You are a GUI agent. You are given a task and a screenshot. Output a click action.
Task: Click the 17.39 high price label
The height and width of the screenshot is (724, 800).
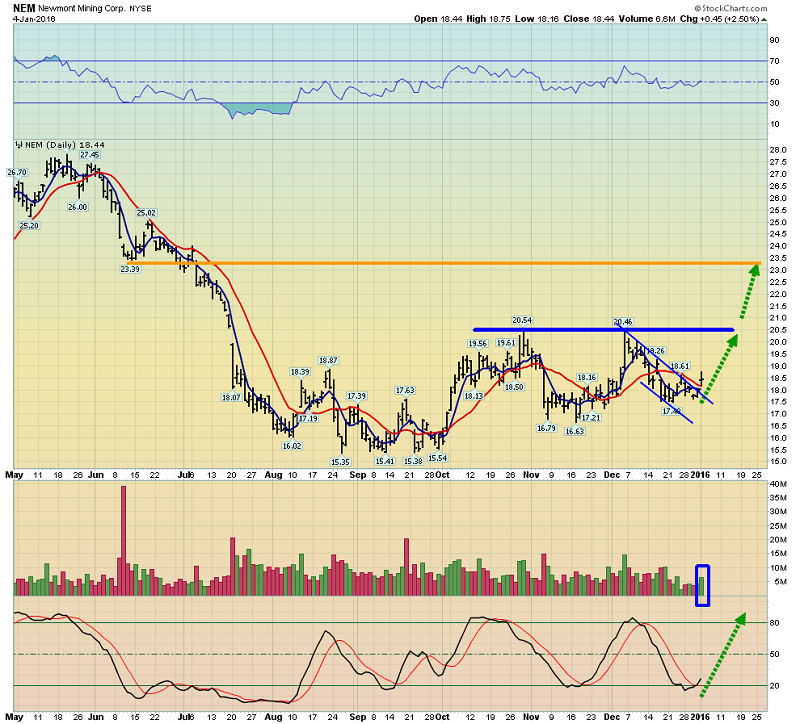(356, 396)
